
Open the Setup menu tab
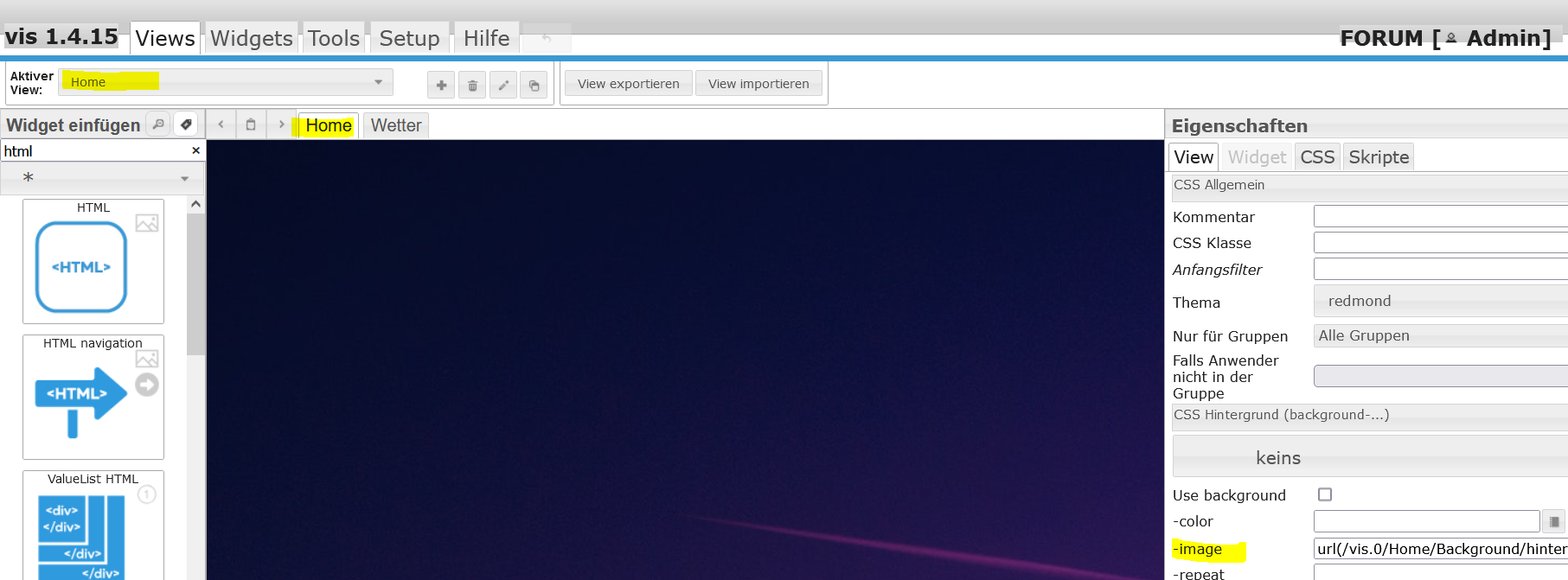point(410,38)
